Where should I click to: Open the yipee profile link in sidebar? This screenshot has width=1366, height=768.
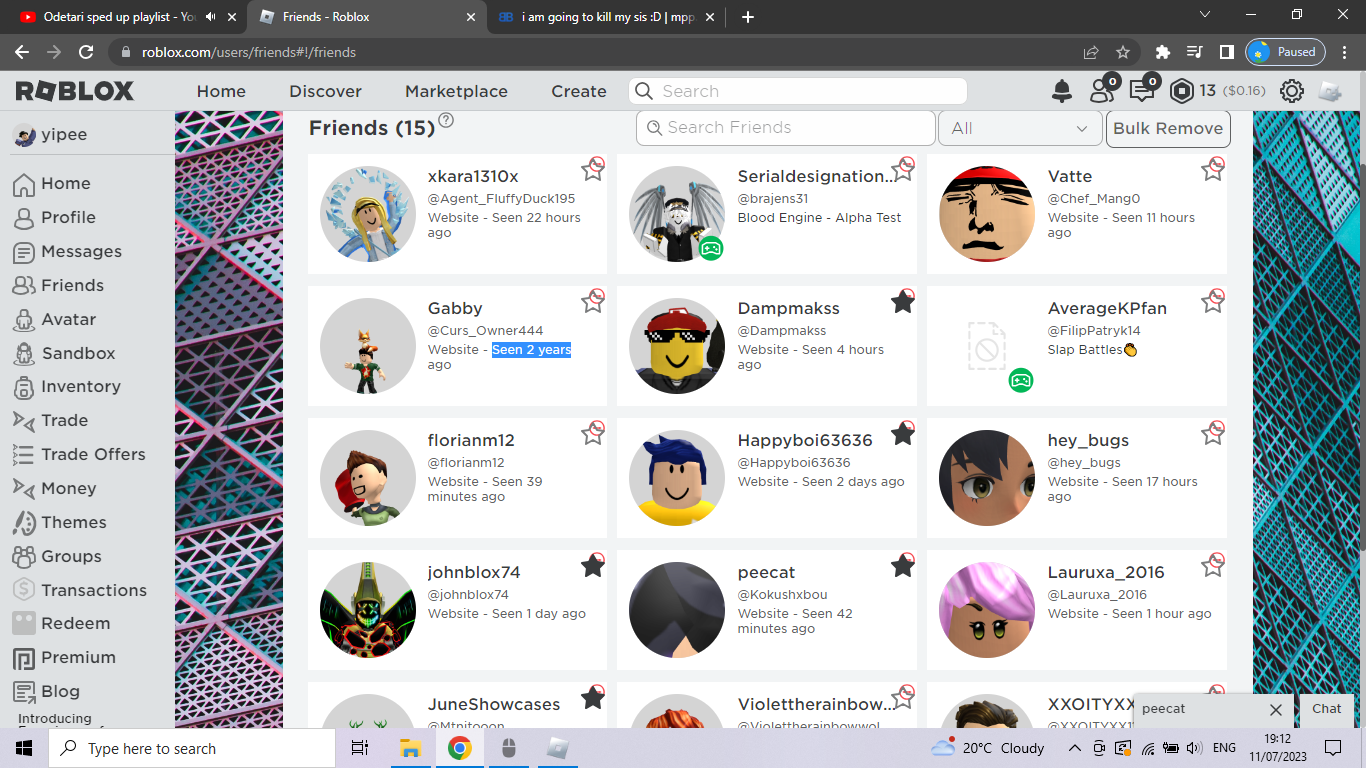click(50, 135)
